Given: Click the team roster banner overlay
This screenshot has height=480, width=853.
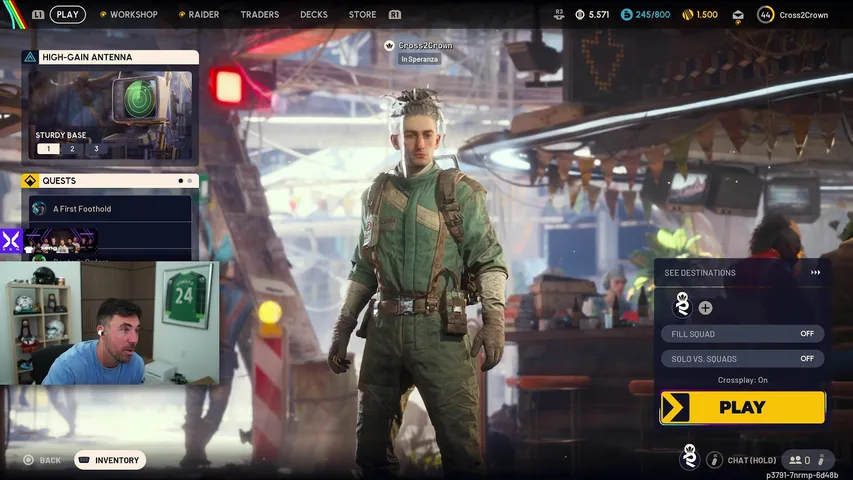Looking at the screenshot, I should coord(60,241).
